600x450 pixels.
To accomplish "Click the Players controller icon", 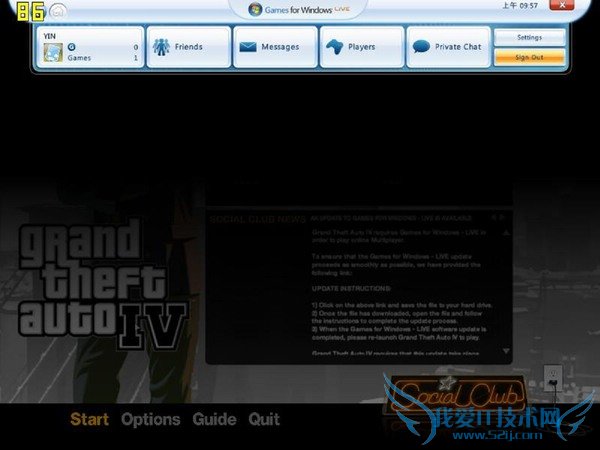I will (334, 47).
